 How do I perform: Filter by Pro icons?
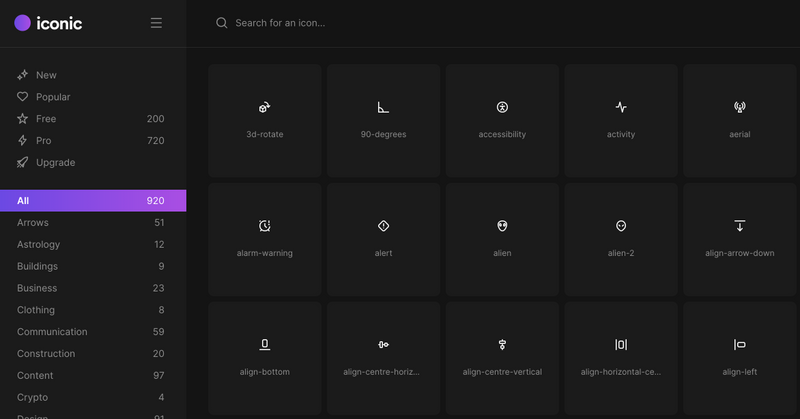pos(93,140)
